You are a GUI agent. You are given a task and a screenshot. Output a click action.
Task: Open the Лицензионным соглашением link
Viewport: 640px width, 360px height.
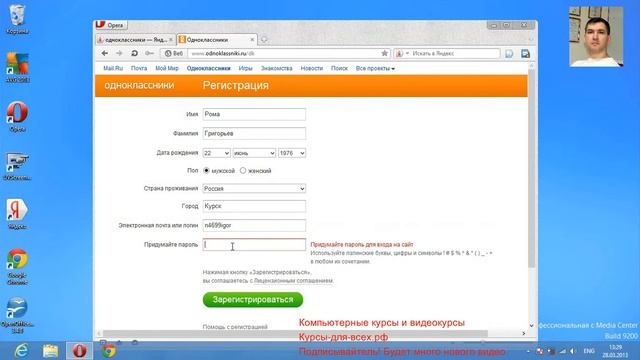pyautogui.click(x=293, y=281)
